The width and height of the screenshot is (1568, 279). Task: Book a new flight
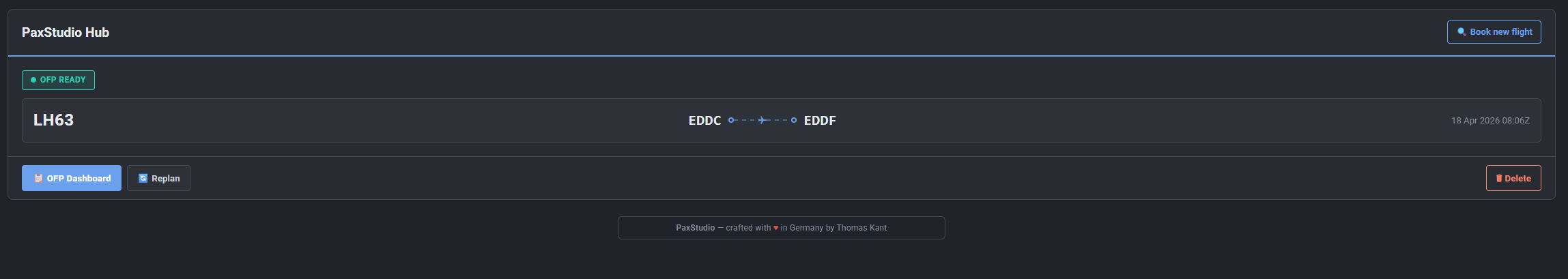(x=1494, y=32)
